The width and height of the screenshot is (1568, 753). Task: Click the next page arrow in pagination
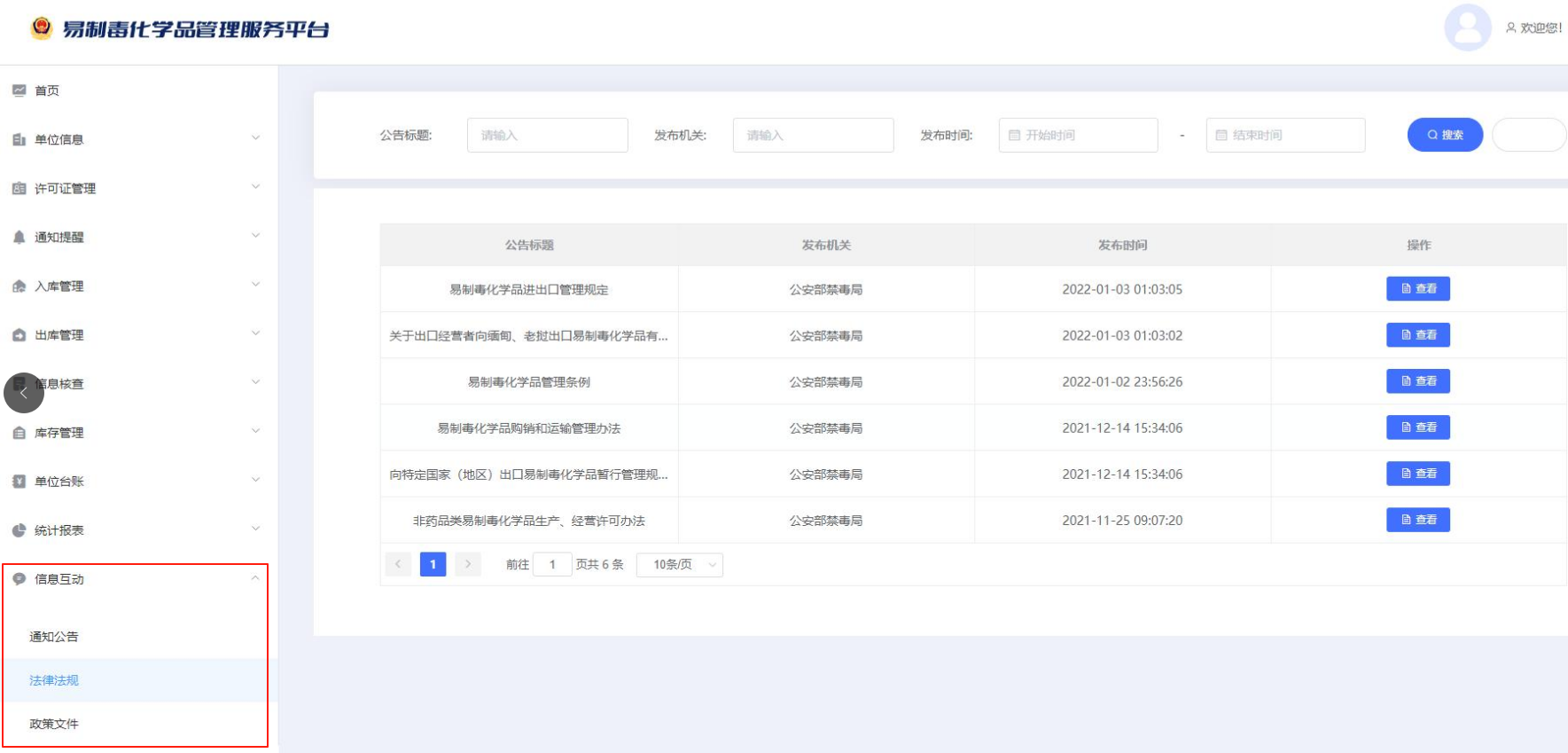(468, 564)
